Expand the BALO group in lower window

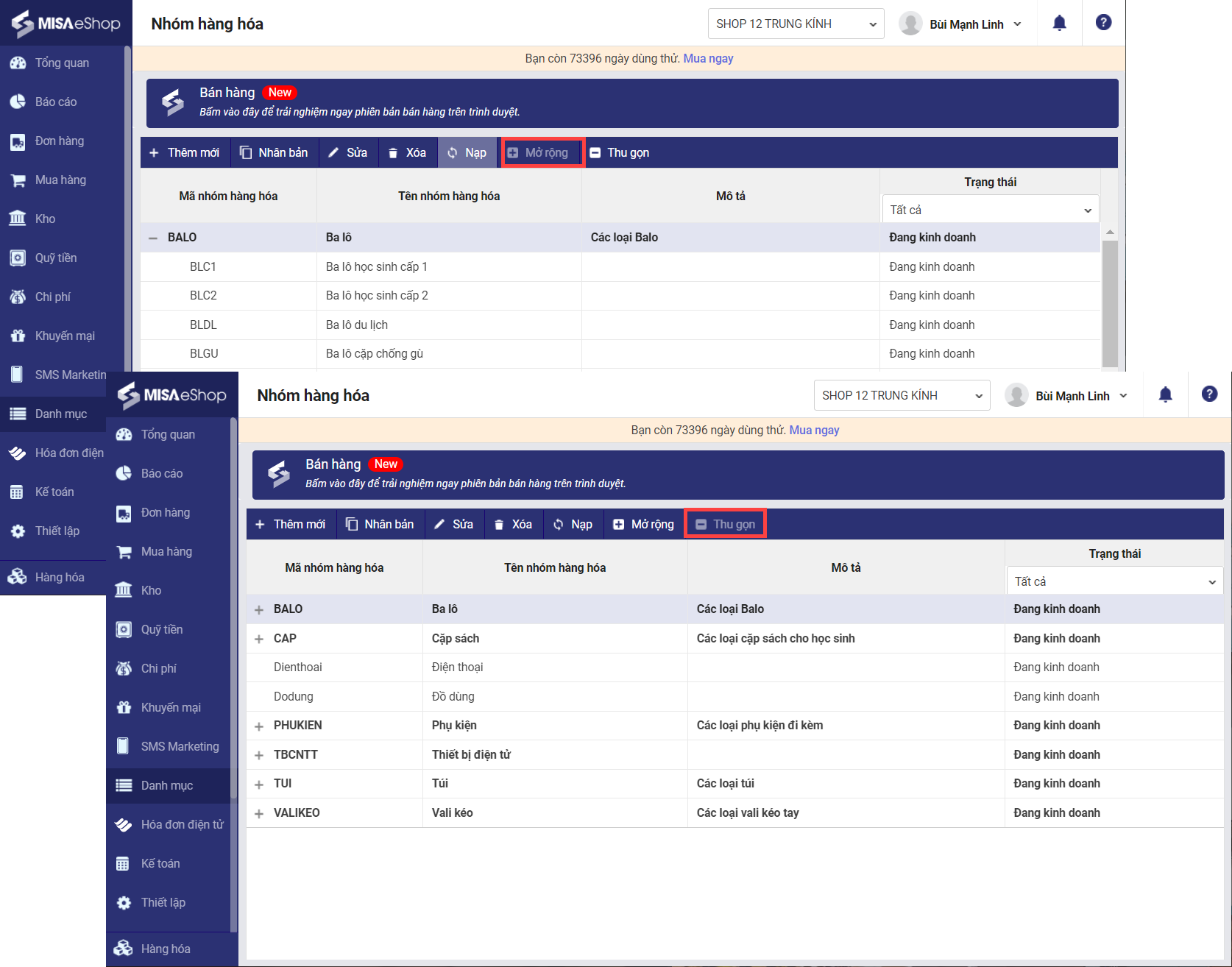tap(259, 609)
